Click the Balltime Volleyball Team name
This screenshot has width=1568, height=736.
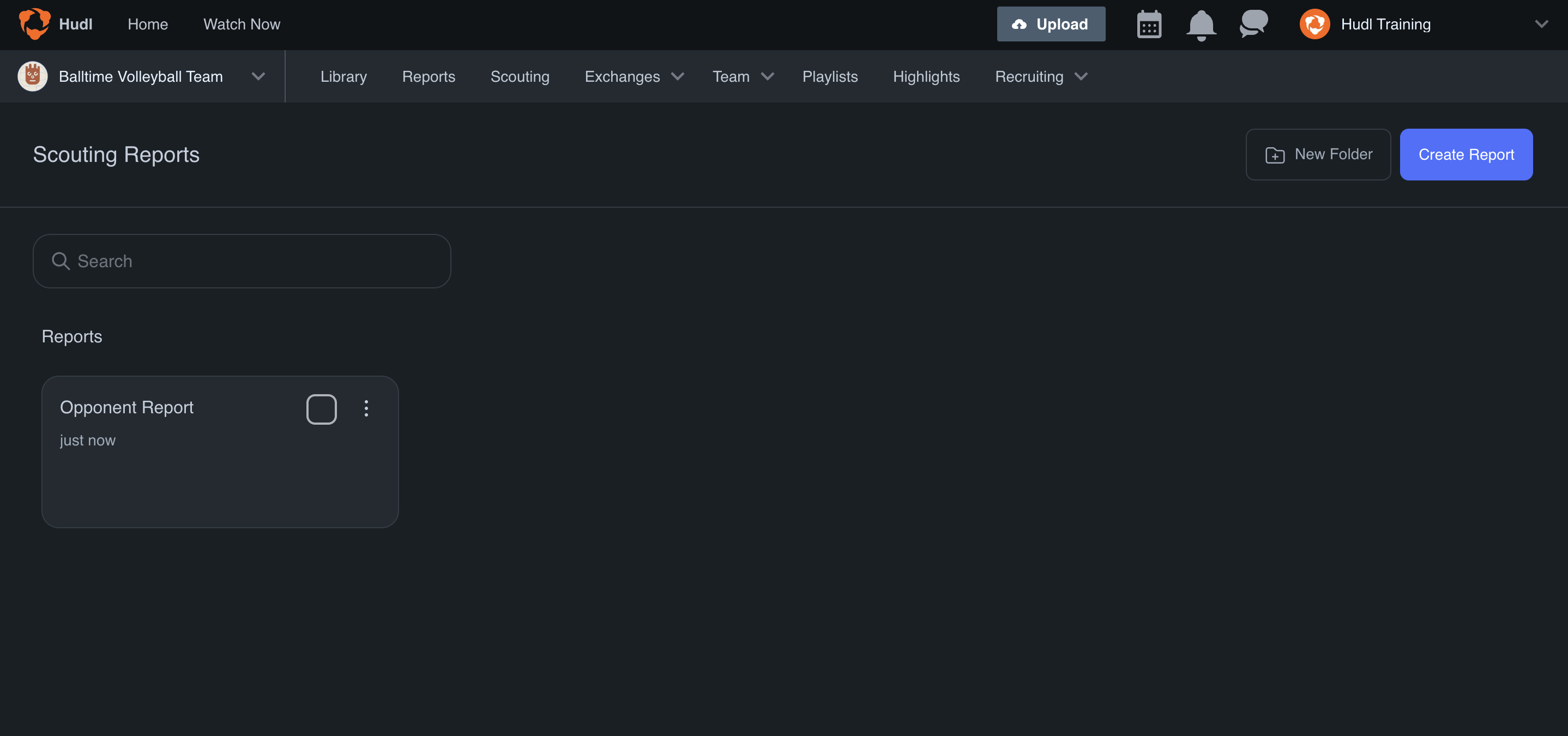coord(141,77)
